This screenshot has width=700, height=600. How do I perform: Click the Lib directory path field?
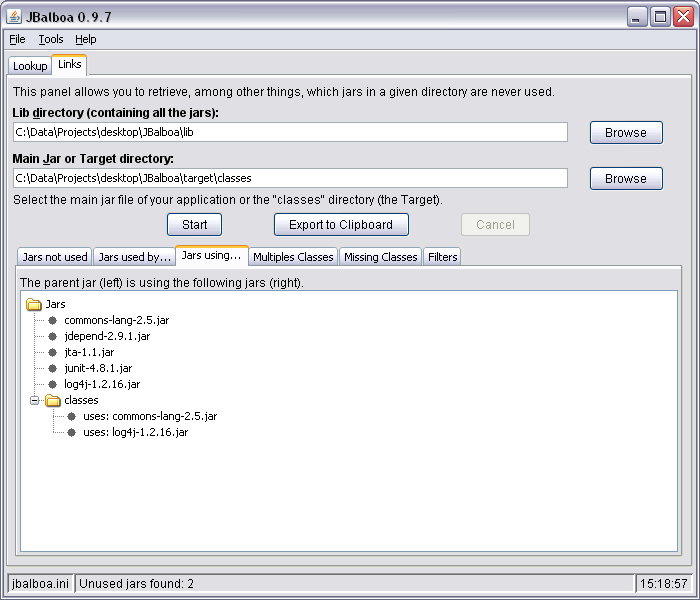[x=290, y=132]
